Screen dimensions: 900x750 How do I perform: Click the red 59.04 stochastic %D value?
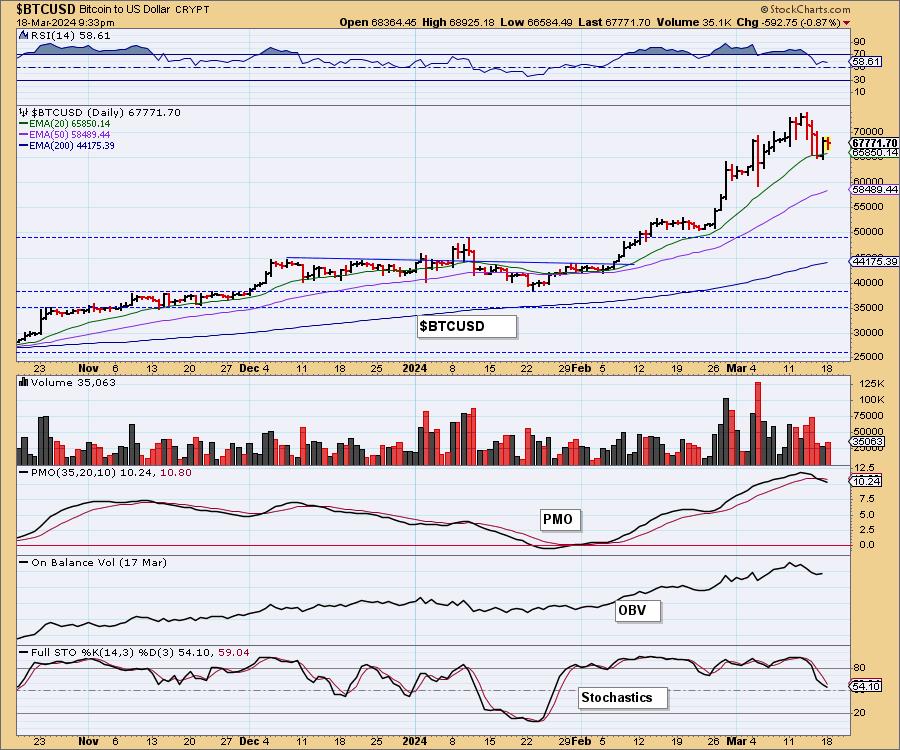point(234,652)
